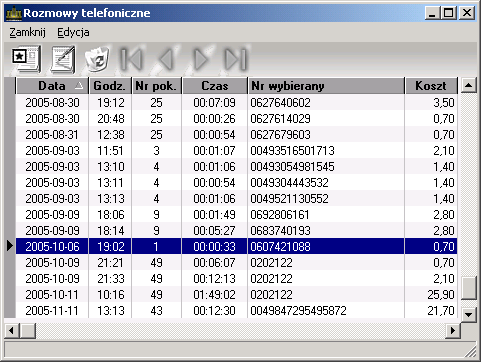Open the Zamknij menu
481x362 pixels.
pyautogui.click(x=27, y=32)
